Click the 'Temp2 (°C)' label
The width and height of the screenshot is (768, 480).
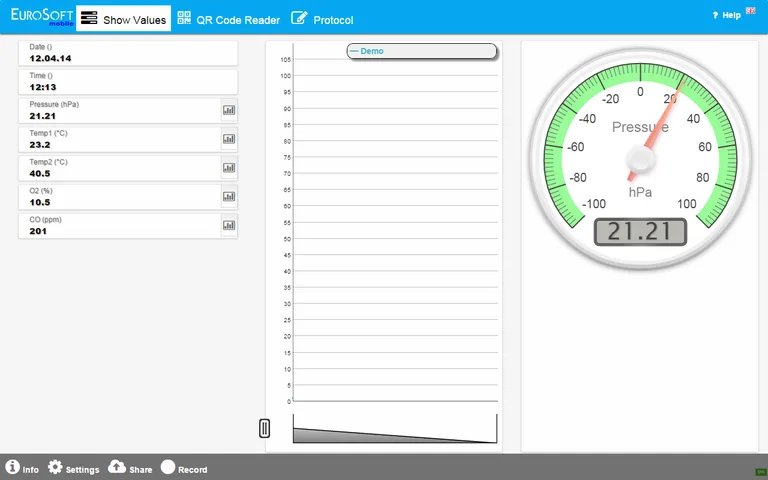(x=48, y=162)
